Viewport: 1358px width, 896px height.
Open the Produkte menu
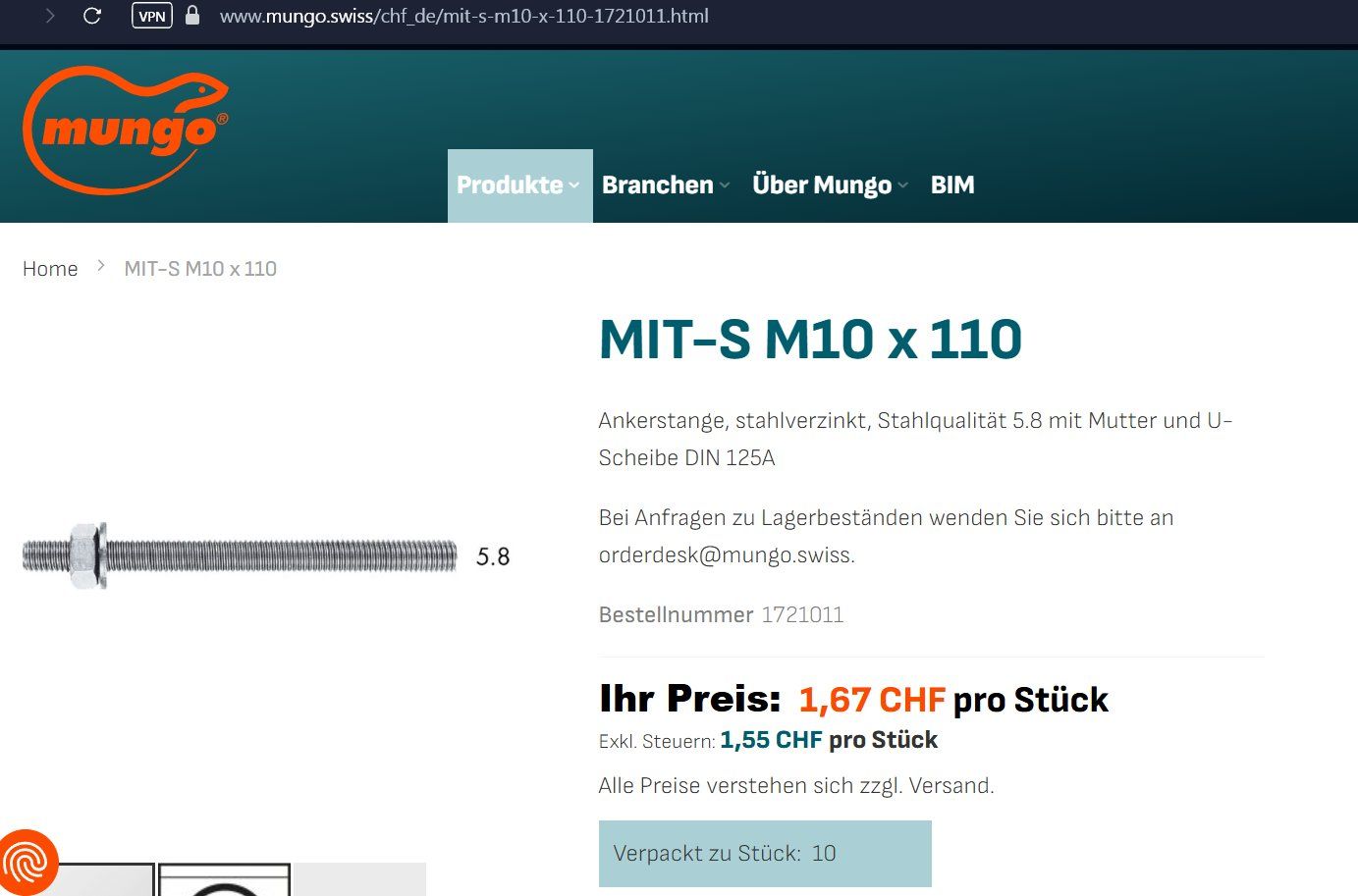510,185
